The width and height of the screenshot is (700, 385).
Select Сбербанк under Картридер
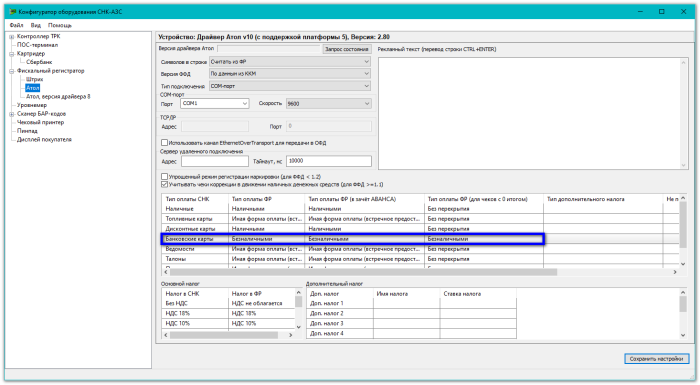[39, 62]
